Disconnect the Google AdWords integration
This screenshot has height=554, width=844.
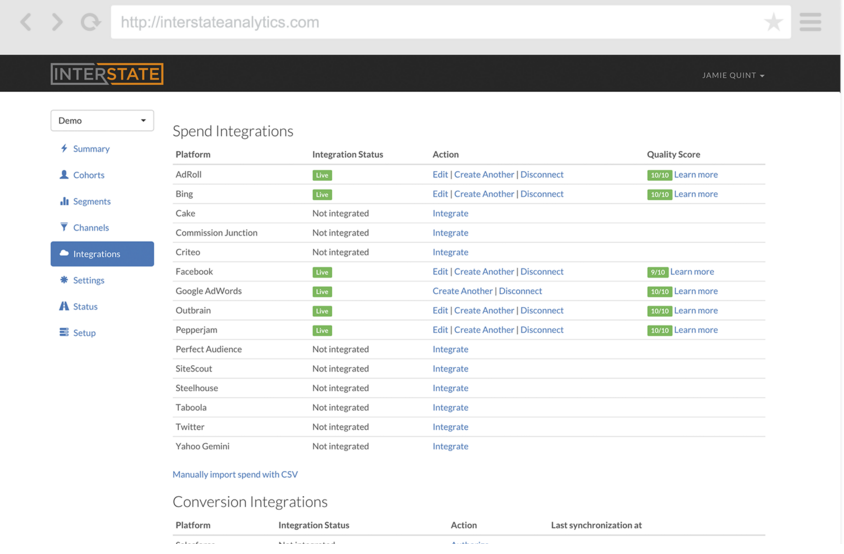tap(520, 291)
